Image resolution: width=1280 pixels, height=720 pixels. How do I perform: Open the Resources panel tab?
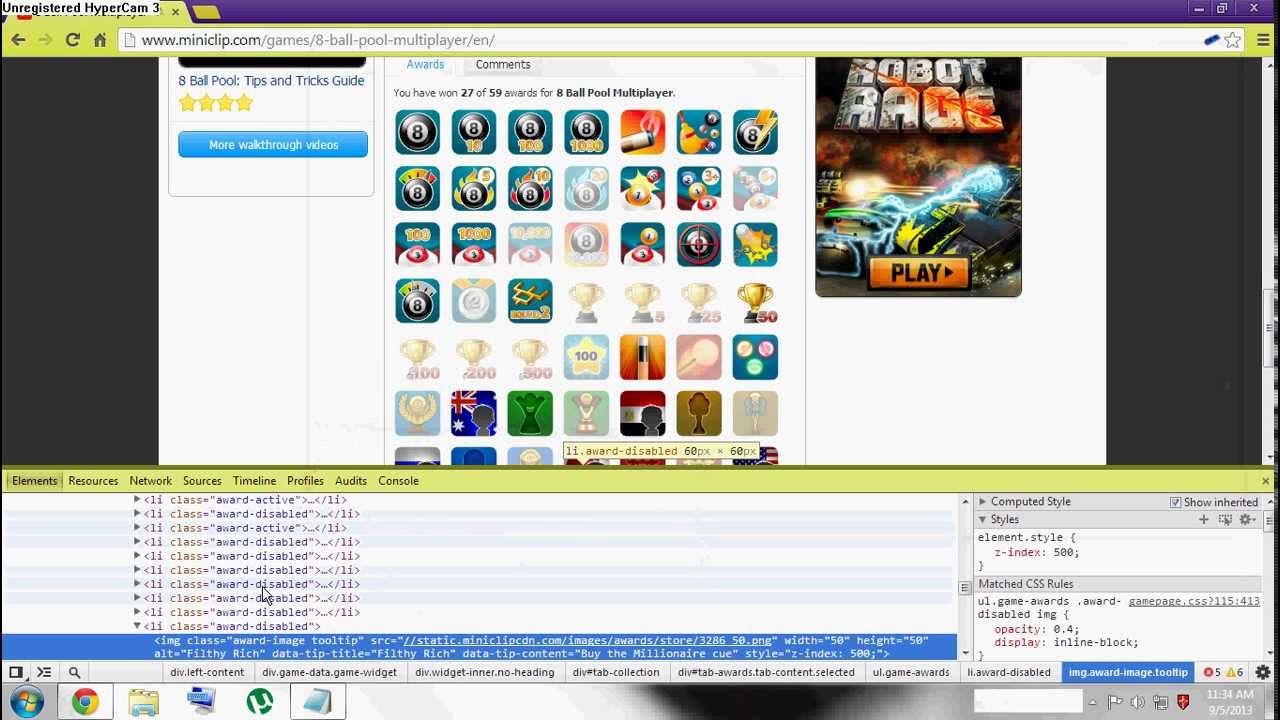click(93, 481)
